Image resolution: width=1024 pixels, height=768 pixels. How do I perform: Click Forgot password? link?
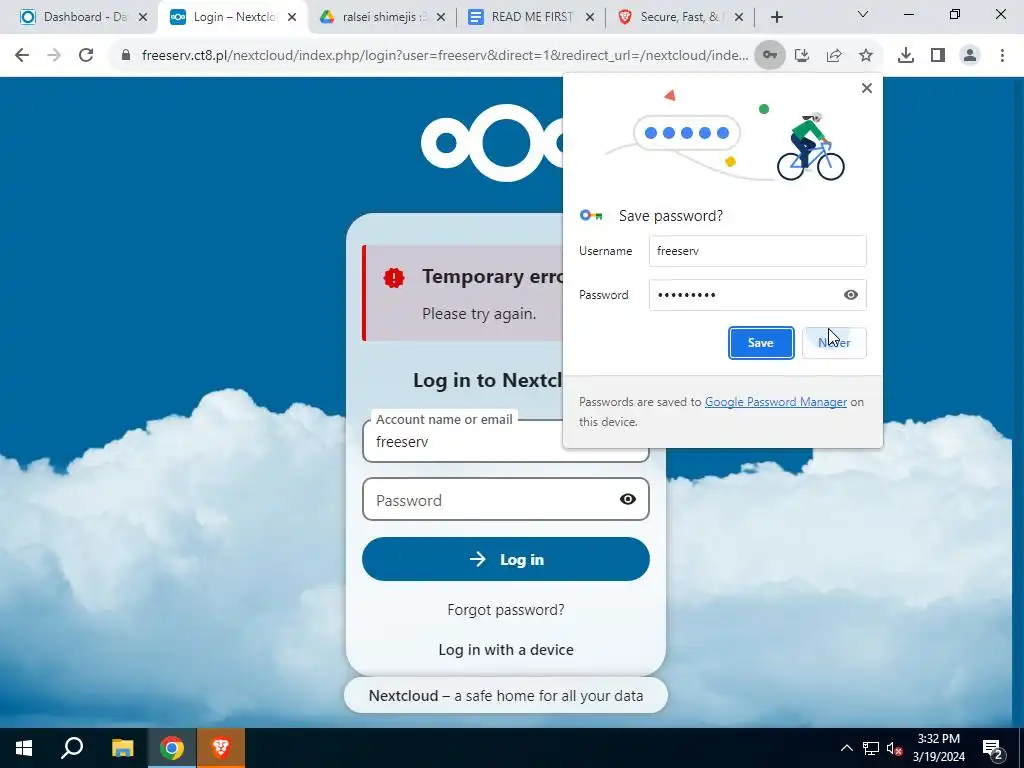click(505, 610)
